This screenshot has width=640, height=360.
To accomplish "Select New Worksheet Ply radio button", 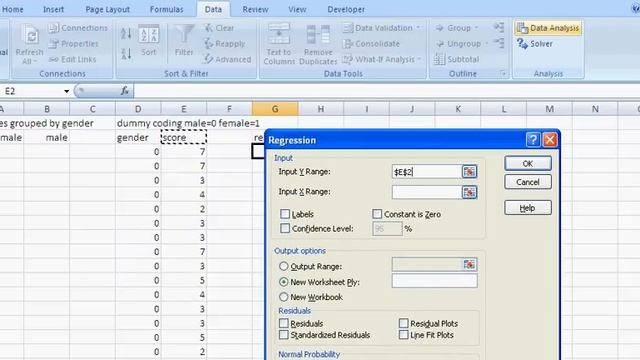I will tap(284, 282).
